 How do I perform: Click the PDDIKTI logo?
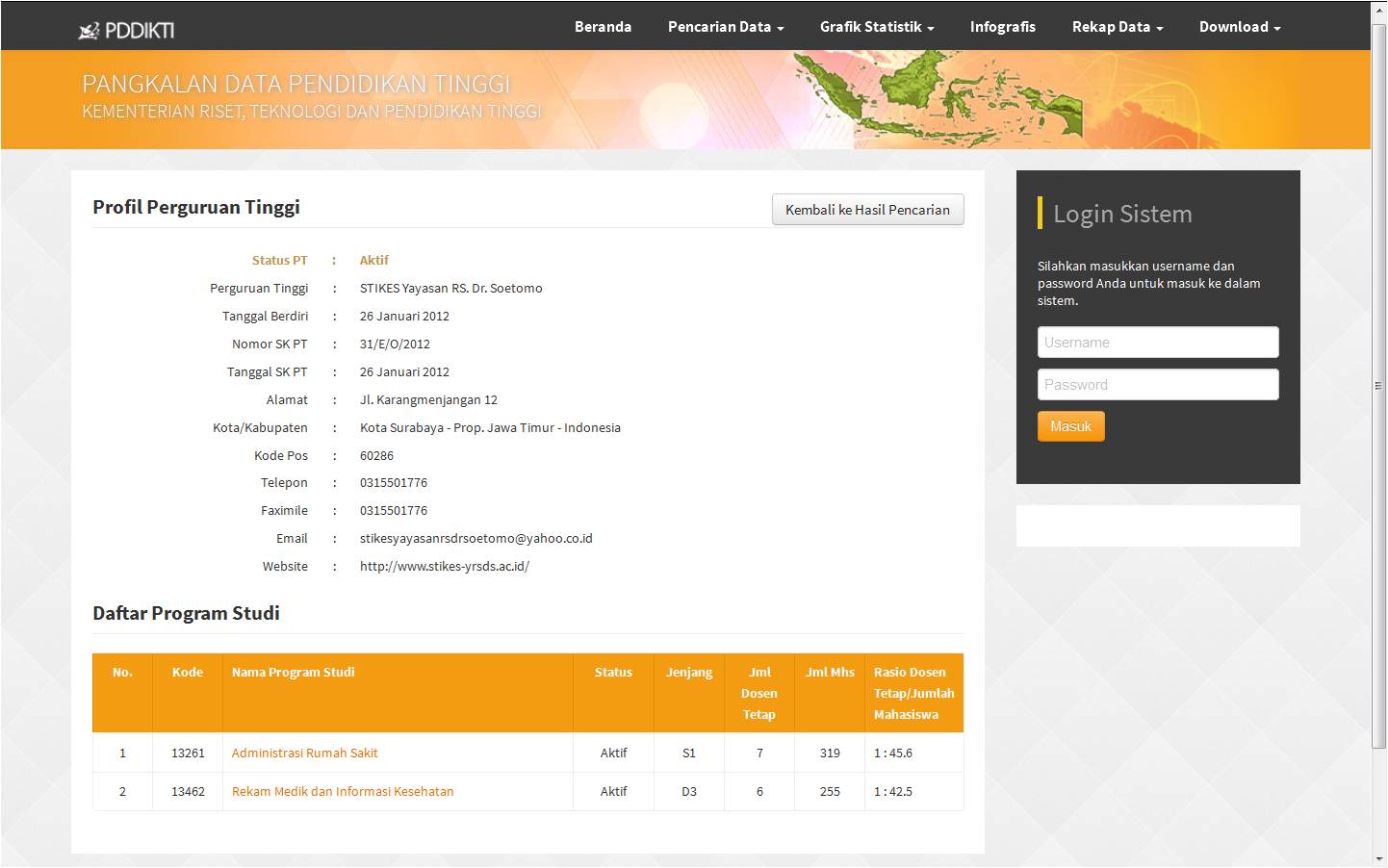pos(126,30)
